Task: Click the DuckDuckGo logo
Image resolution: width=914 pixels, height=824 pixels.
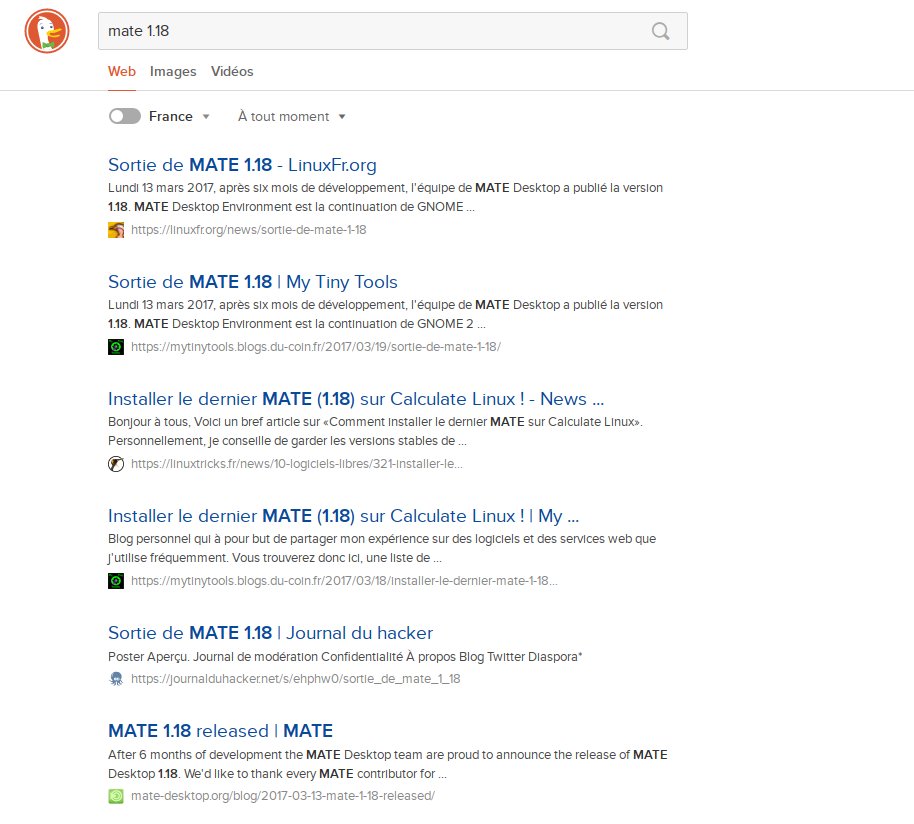Action: pyautogui.click(x=47, y=31)
